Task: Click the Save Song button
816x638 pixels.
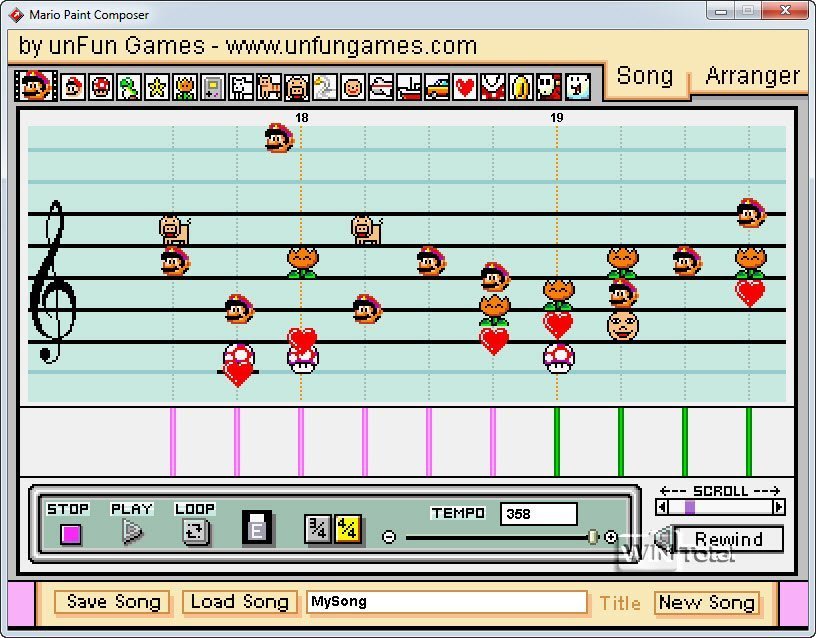Action: click(112, 602)
